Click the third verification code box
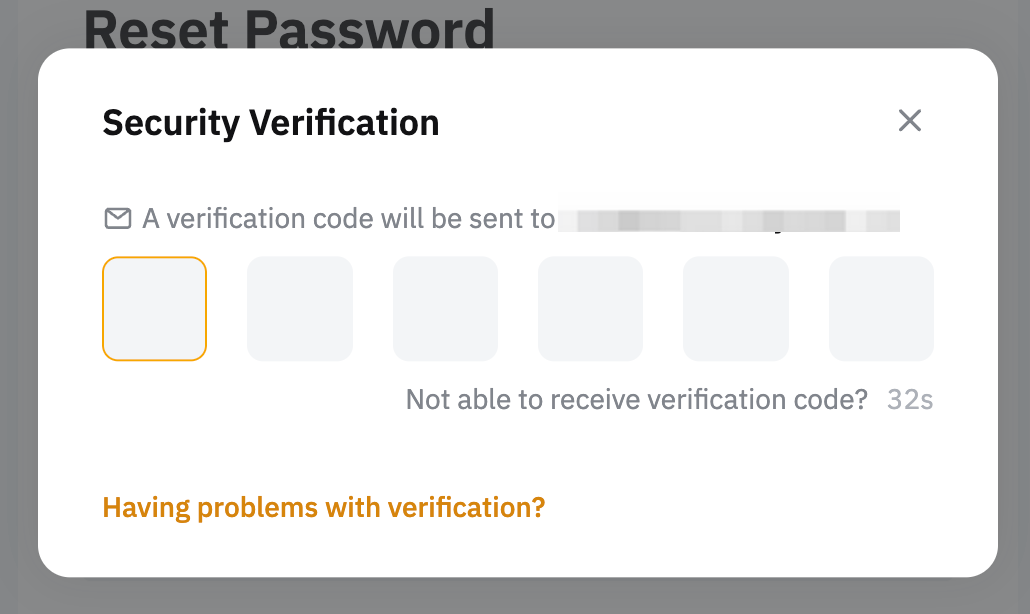The image size is (1030, 614). [x=445, y=308]
